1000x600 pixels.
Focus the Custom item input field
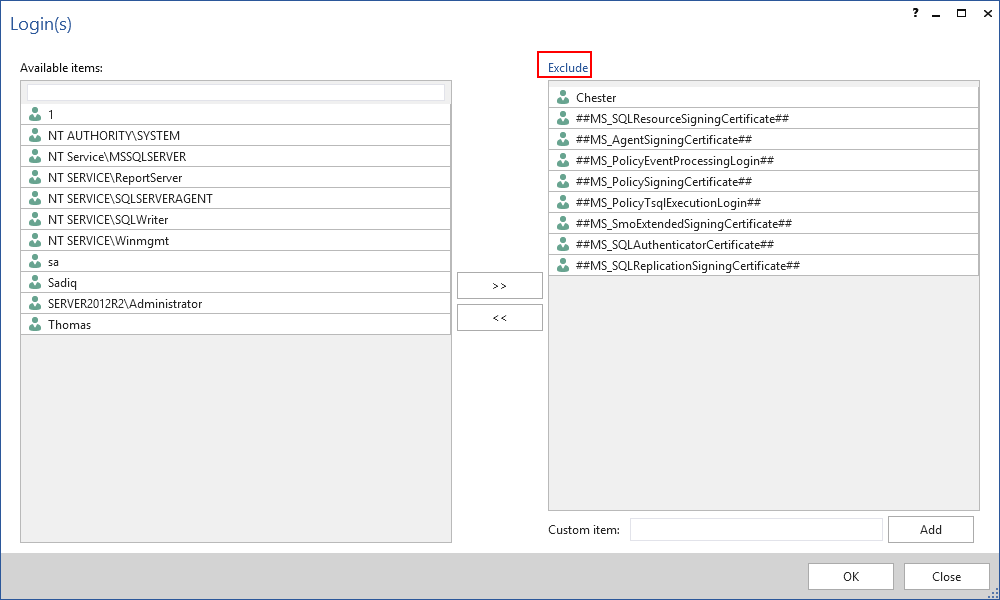756,529
